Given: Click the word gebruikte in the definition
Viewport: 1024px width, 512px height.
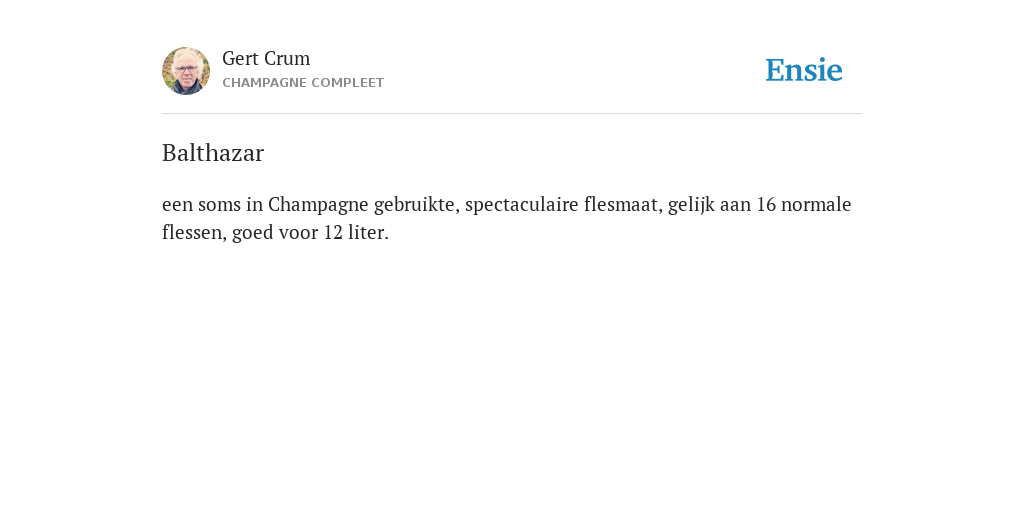Looking at the screenshot, I should coord(417,205).
